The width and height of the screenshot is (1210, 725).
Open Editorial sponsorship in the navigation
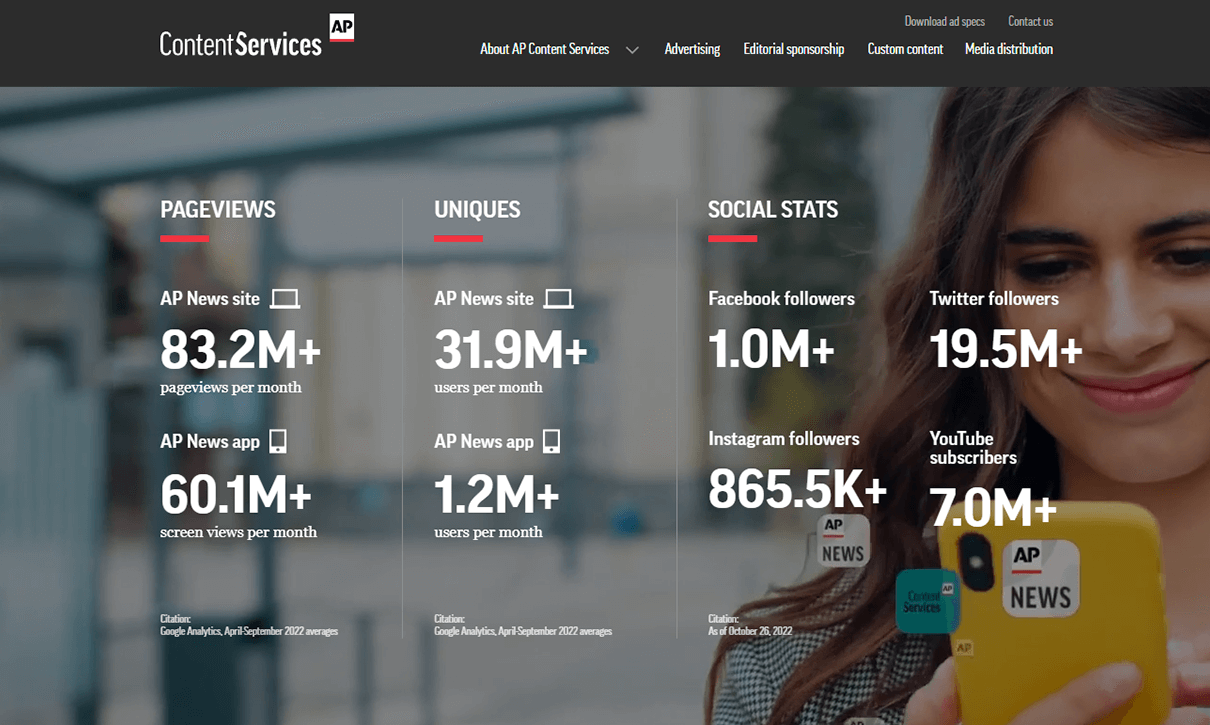point(794,49)
